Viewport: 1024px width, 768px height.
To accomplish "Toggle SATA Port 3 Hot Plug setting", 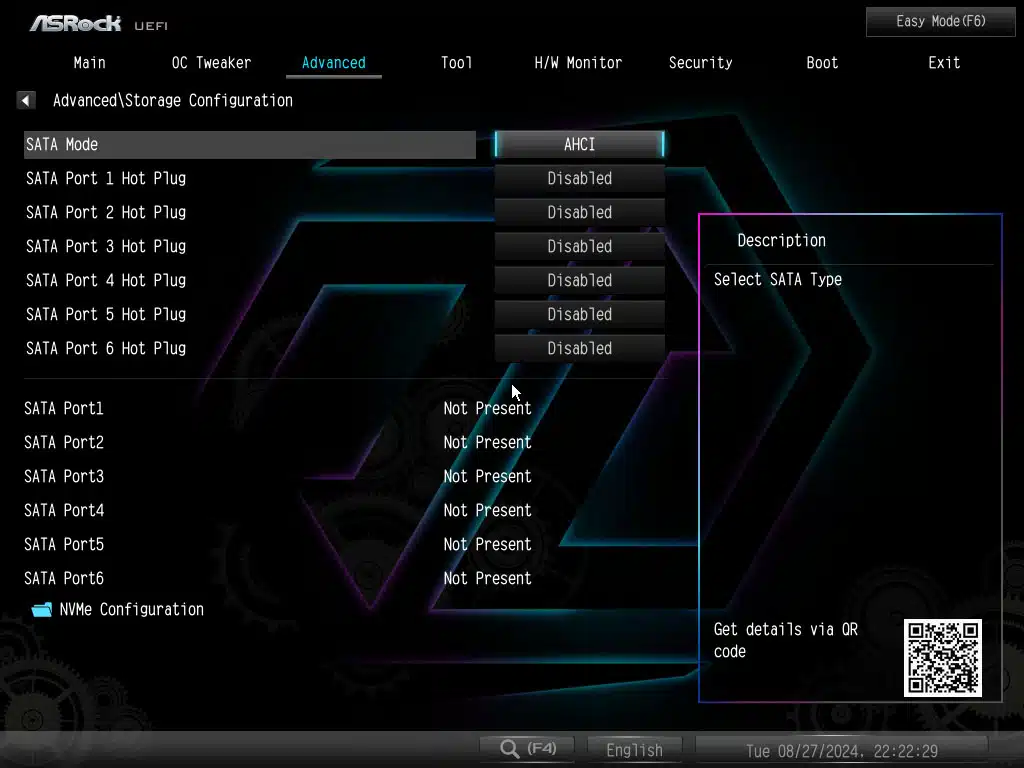I will [579, 246].
